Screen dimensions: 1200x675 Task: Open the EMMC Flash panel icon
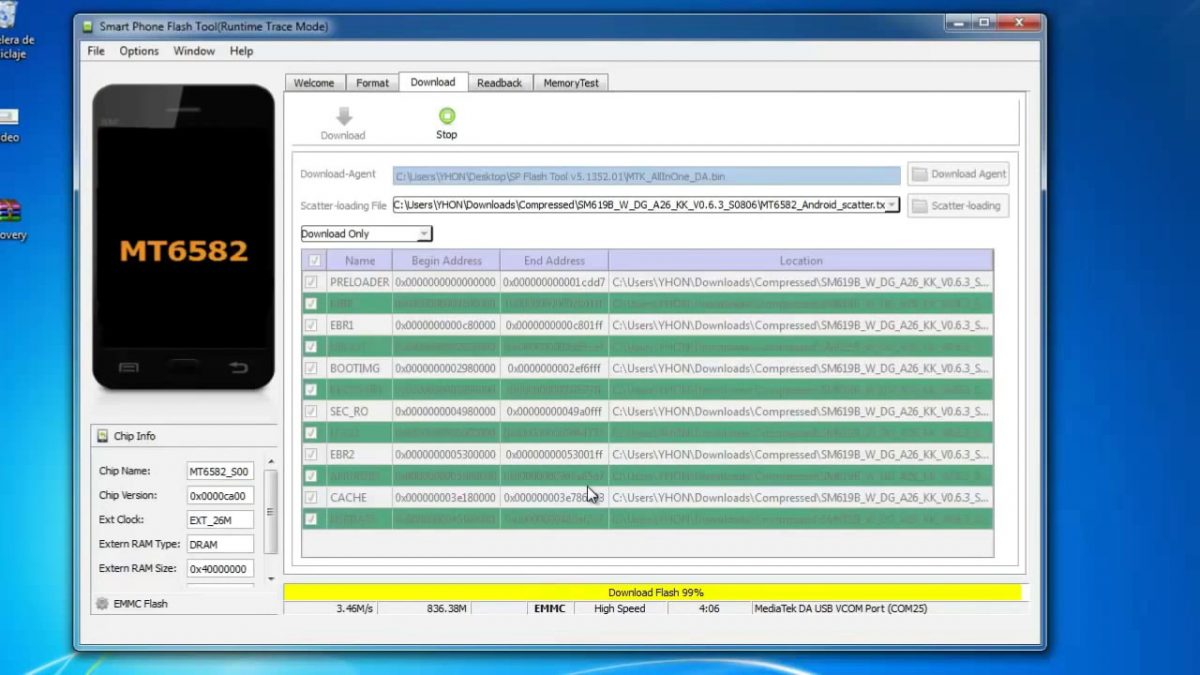101,603
